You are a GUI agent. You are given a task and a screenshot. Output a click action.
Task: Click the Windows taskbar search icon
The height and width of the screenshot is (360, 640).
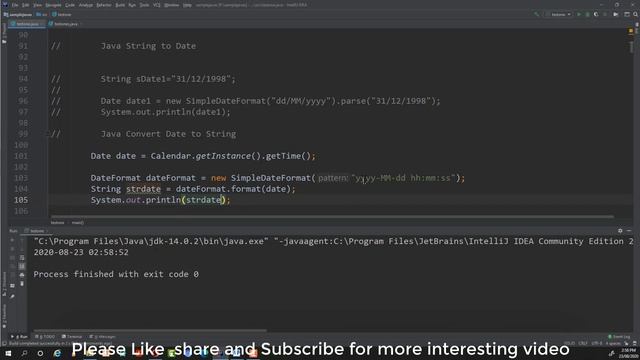point(24,353)
